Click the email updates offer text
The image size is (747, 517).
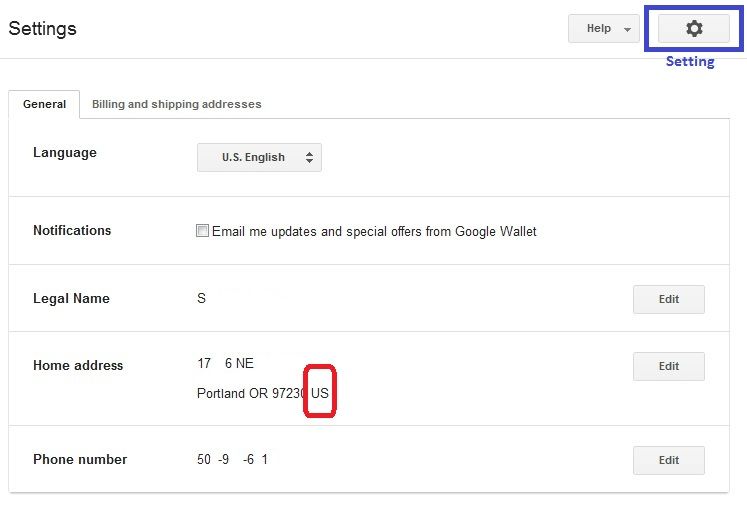[374, 231]
